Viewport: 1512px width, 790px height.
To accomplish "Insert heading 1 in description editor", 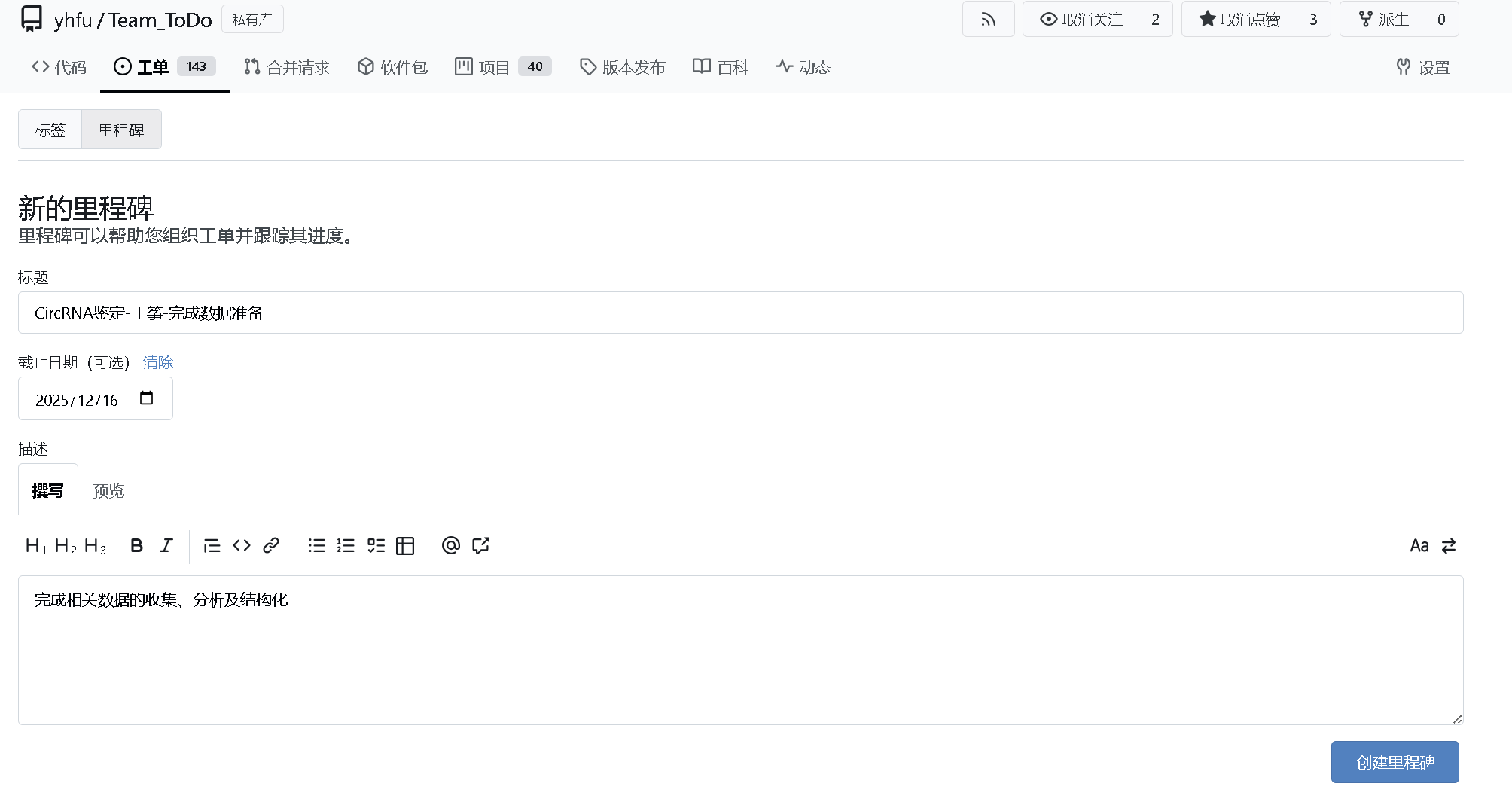I will (35, 546).
